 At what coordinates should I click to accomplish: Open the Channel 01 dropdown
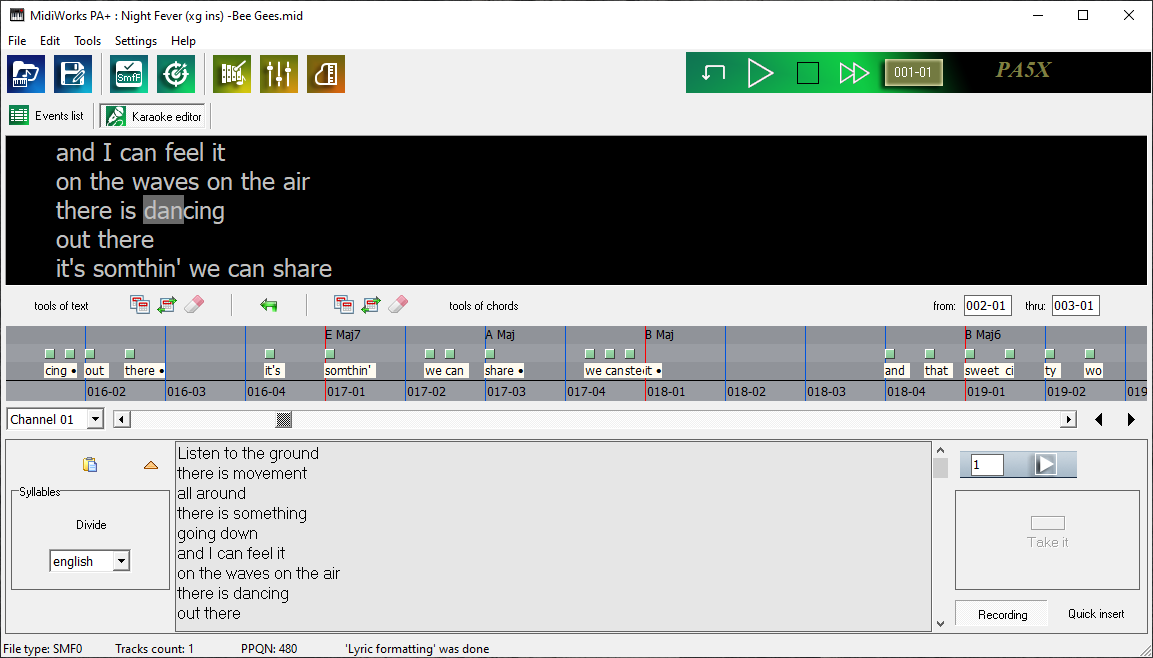[x=95, y=420]
